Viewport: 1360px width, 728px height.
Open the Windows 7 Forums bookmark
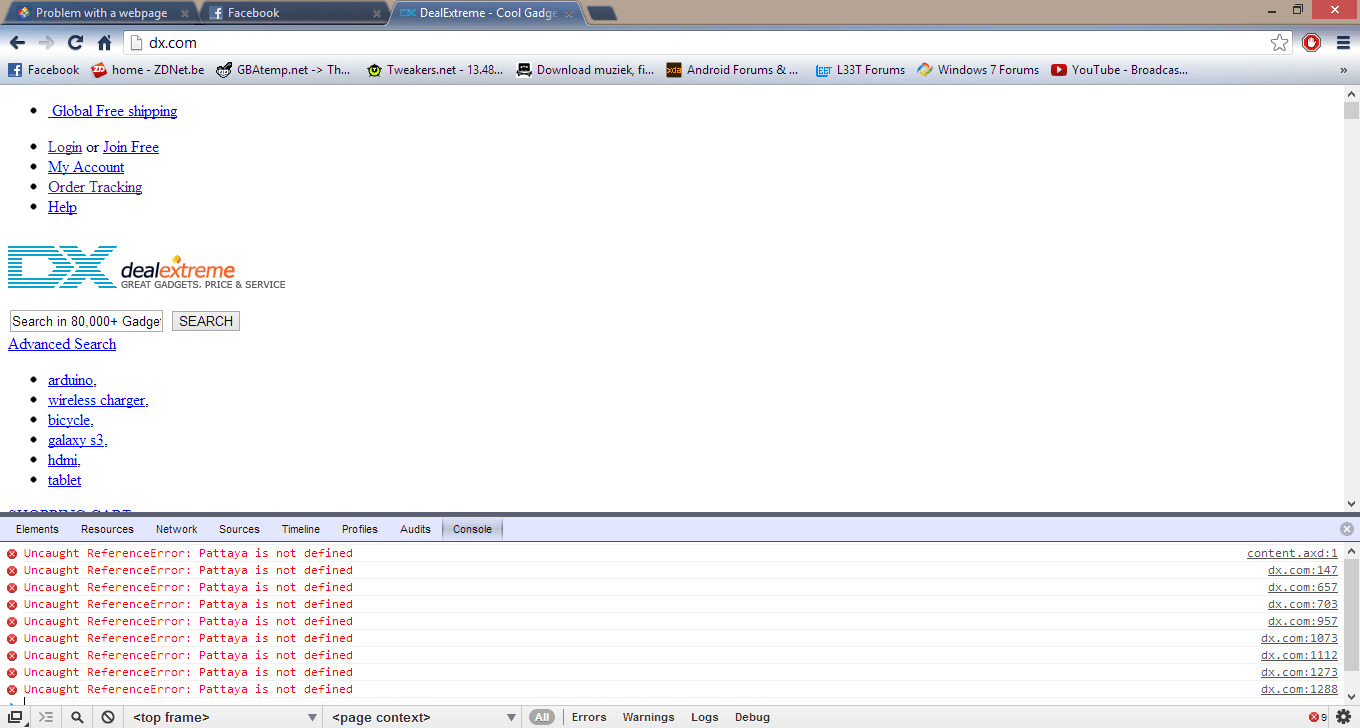[978, 70]
